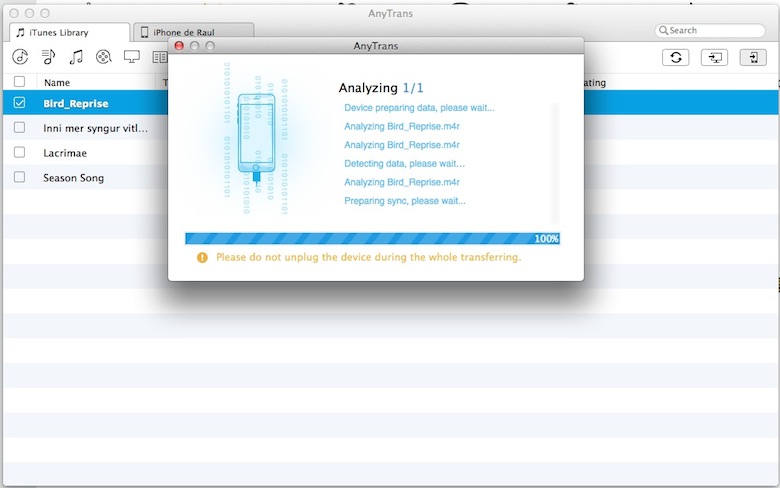
Task: Click the refresh button in toolbar
Action: click(x=676, y=57)
